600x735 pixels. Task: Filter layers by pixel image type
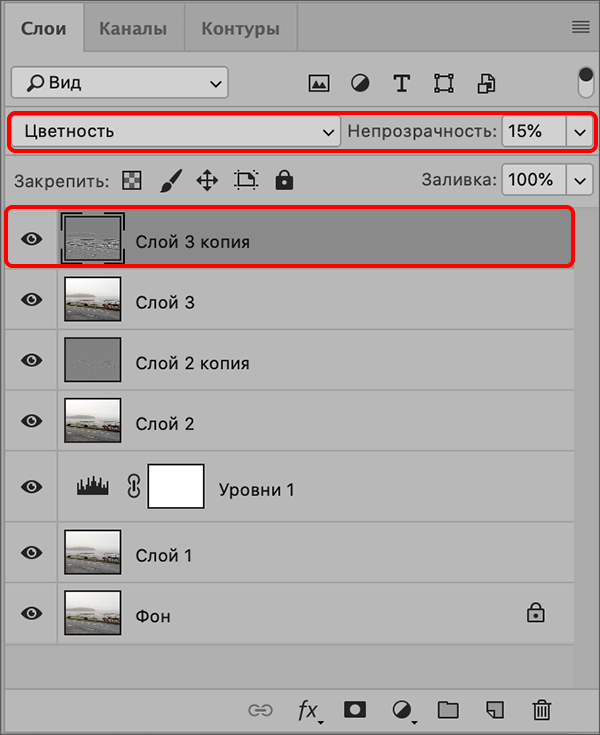[x=319, y=83]
